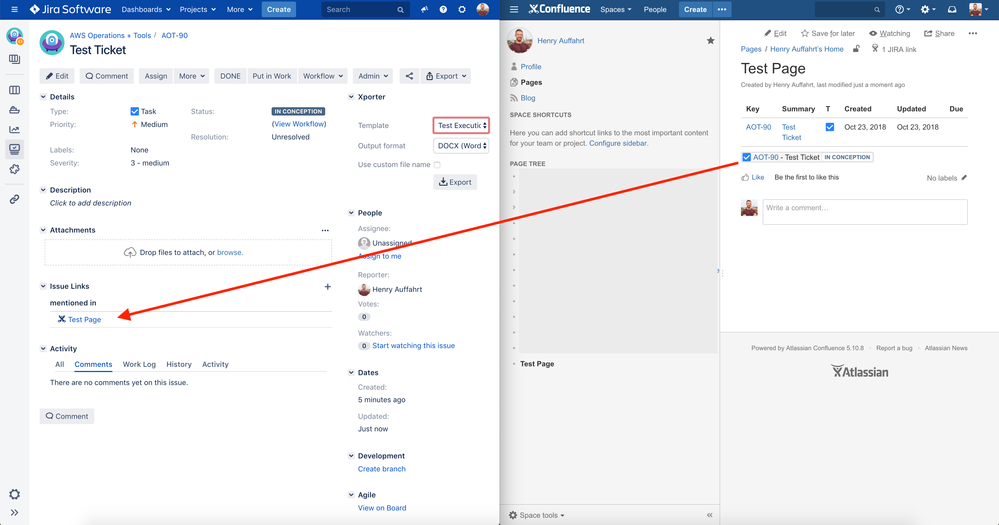Viewport: 999px width, 525px height.
Task: Click Create branch link
Action: click(382, 469)
